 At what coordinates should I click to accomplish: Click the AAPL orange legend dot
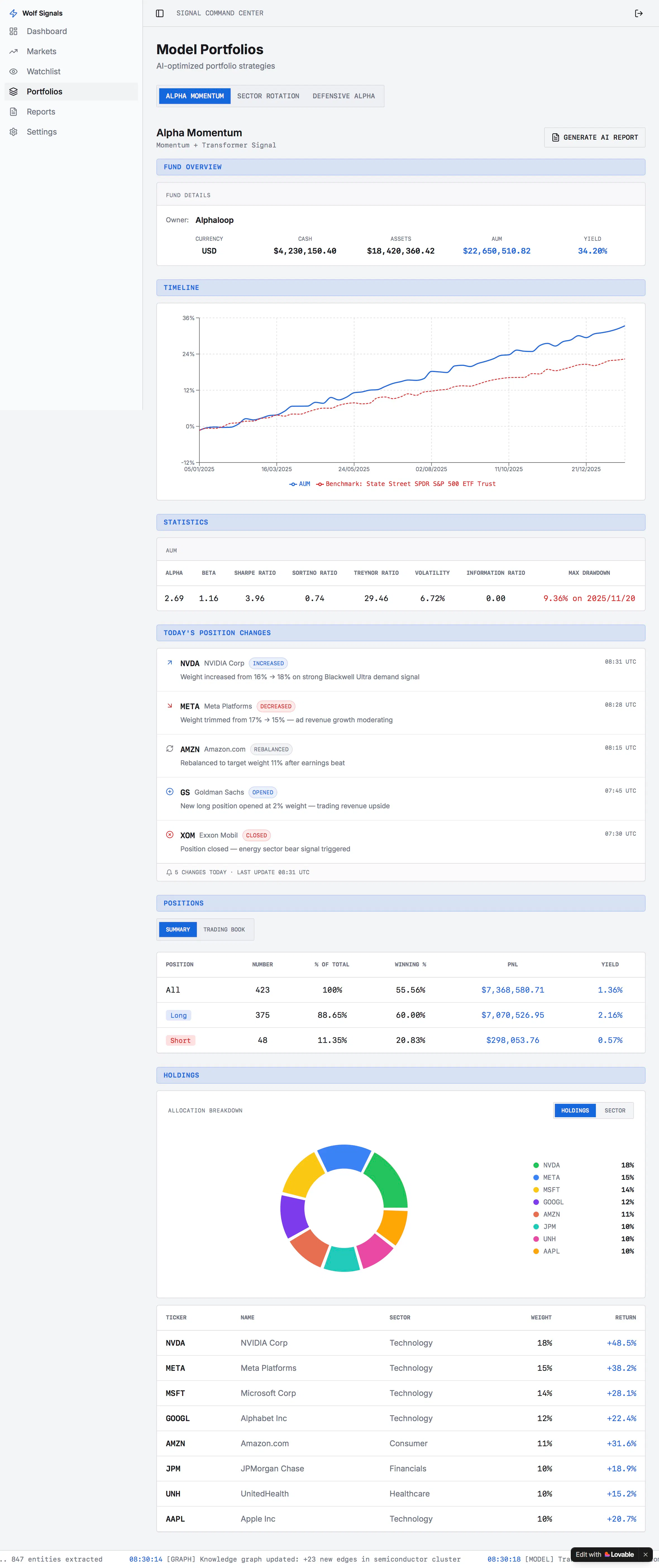[x=536, y=1251]
